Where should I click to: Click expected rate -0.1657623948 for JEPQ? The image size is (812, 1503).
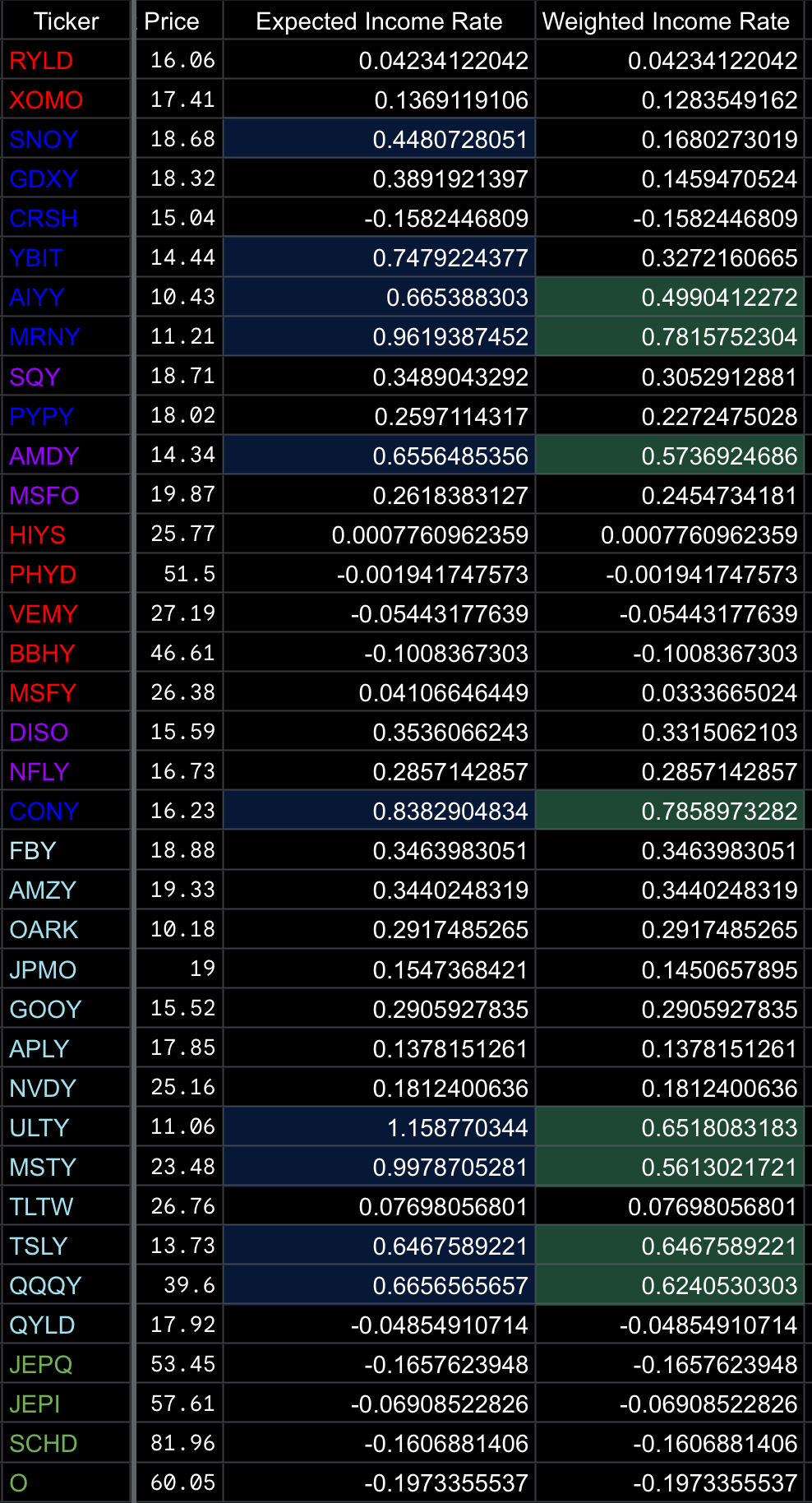click(x=379, y=1364)
